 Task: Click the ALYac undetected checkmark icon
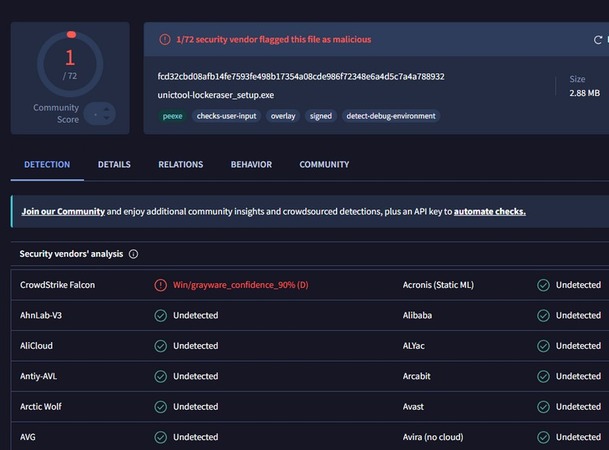(x=543, y=346)
